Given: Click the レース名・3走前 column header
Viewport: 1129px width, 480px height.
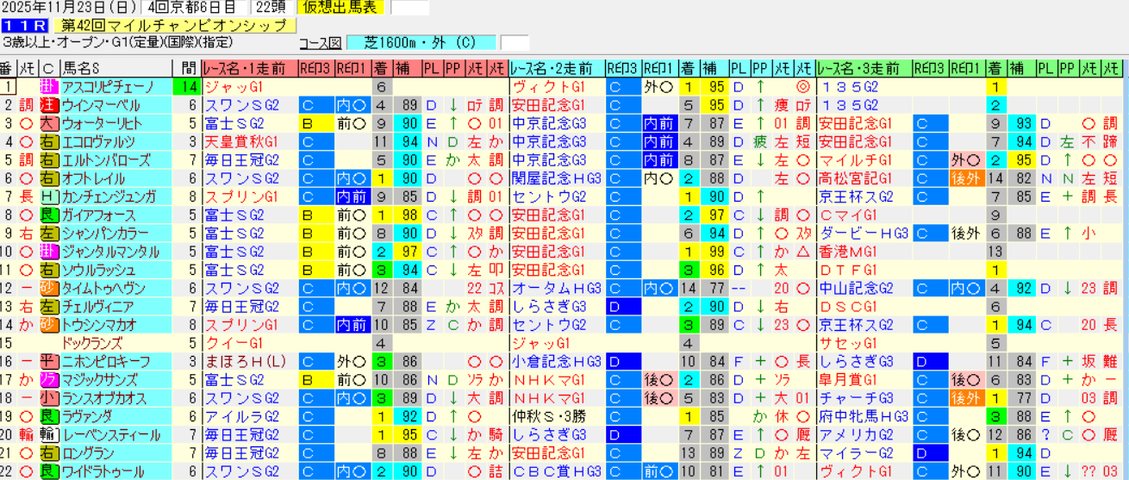Looking at the screenshot, I should 864,68.
